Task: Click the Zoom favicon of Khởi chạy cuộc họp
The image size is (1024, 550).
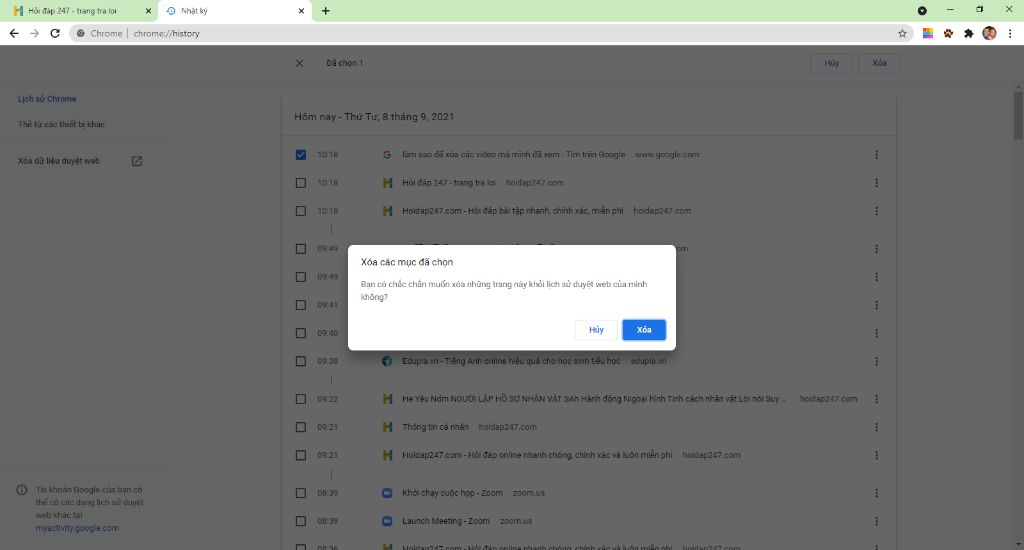Action: pos(387,493)
